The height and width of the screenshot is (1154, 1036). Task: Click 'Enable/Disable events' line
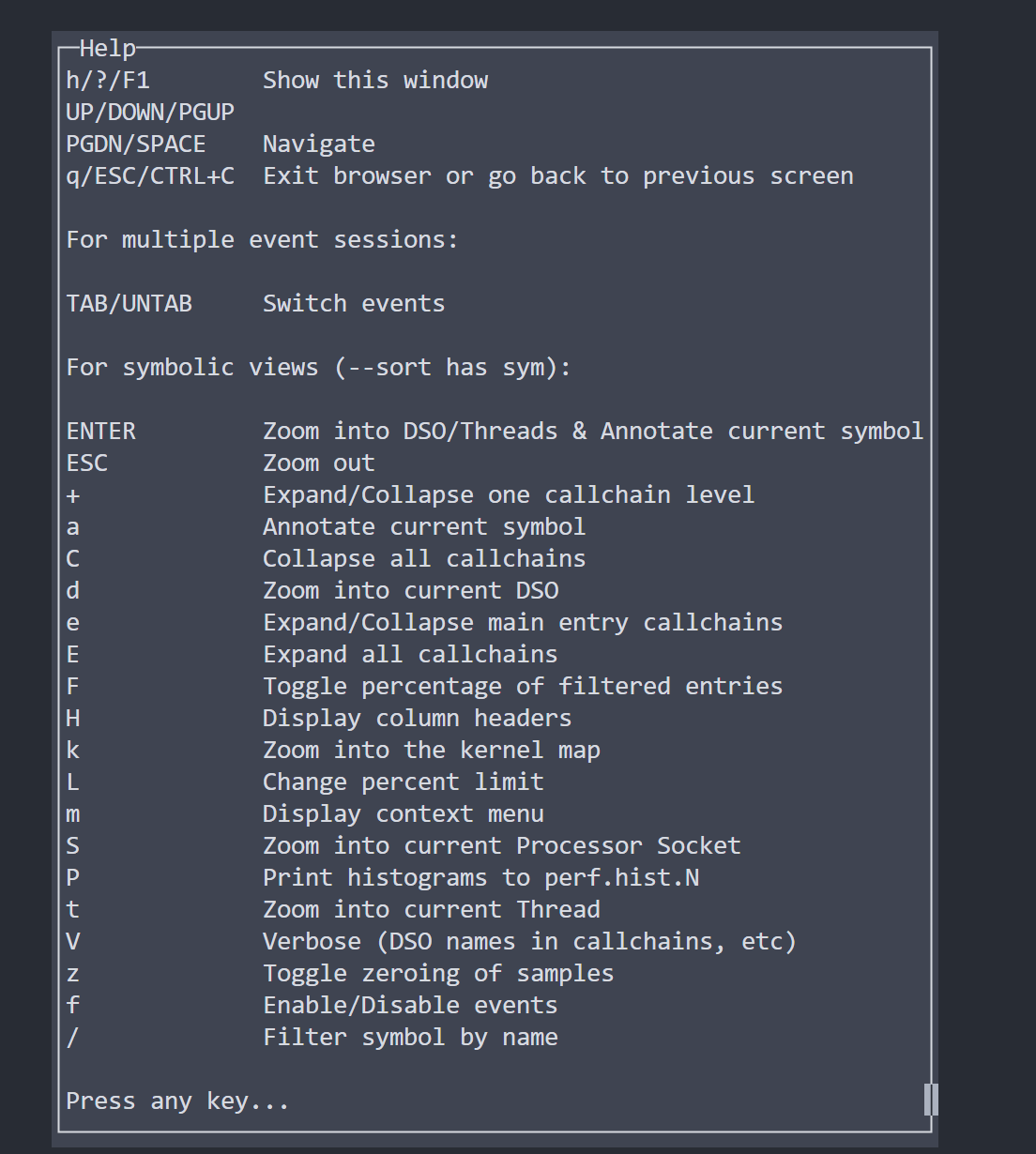click(409, 1005)
